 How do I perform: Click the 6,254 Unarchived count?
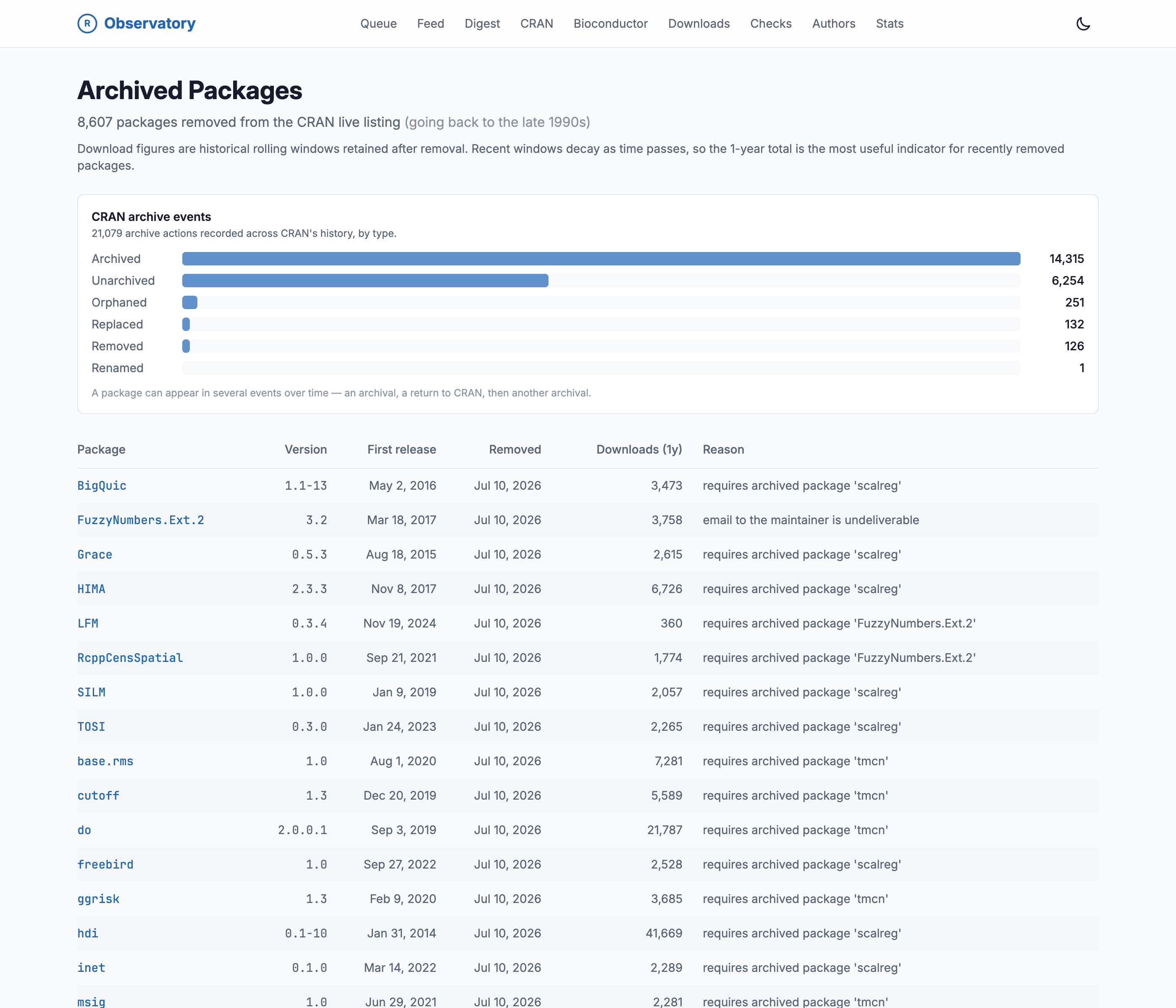pos(1068,281)
